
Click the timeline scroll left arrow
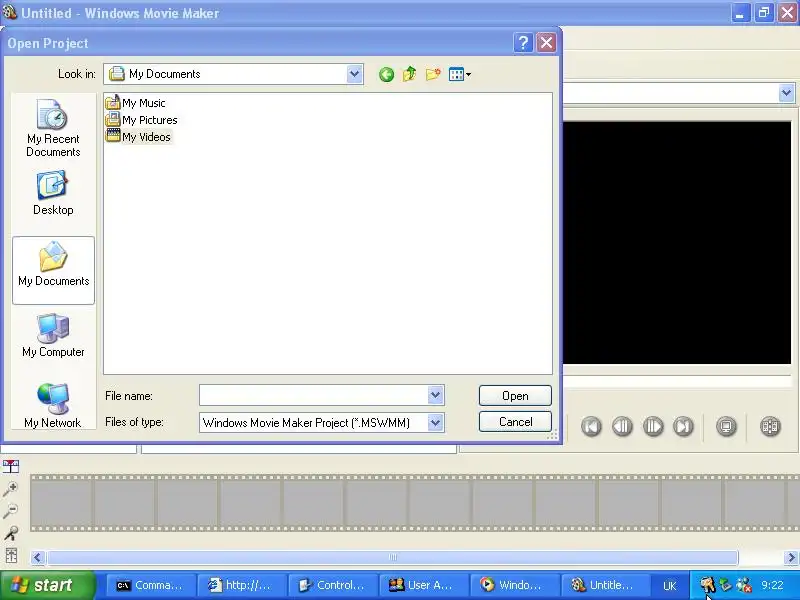tap(38, 557)
